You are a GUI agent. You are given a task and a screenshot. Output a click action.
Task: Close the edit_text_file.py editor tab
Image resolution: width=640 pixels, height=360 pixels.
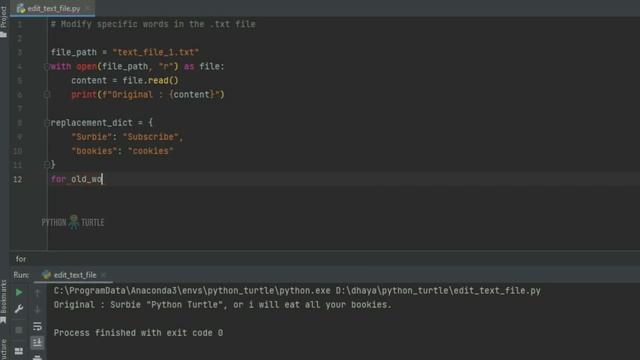coord(88,9)
